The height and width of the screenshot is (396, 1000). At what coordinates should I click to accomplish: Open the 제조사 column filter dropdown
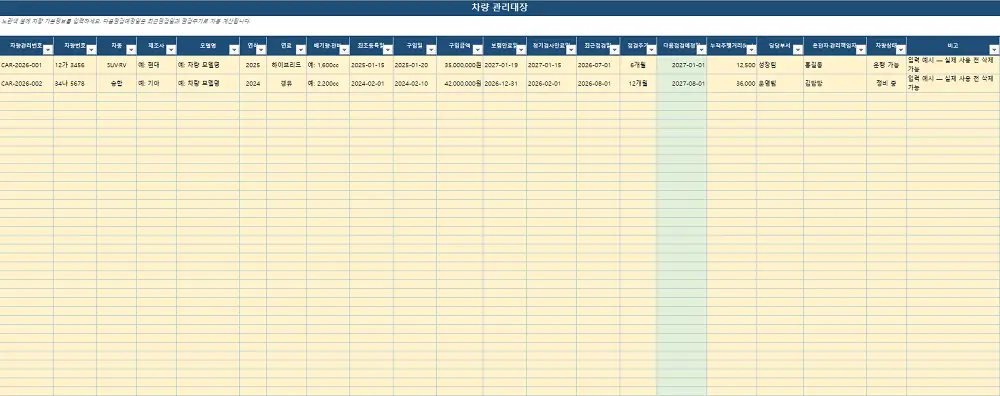[x=171, y=49]
